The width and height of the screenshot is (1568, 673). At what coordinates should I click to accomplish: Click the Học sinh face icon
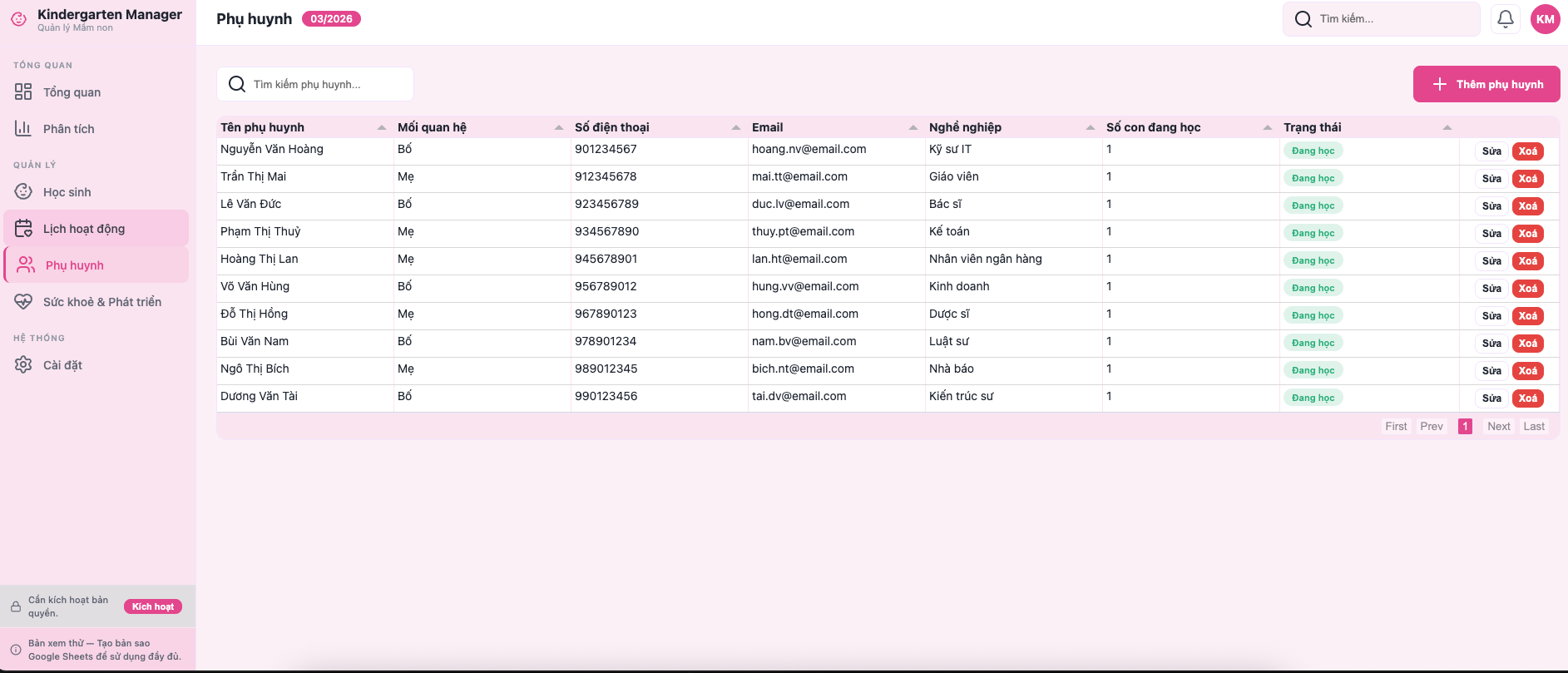[23, 192]
